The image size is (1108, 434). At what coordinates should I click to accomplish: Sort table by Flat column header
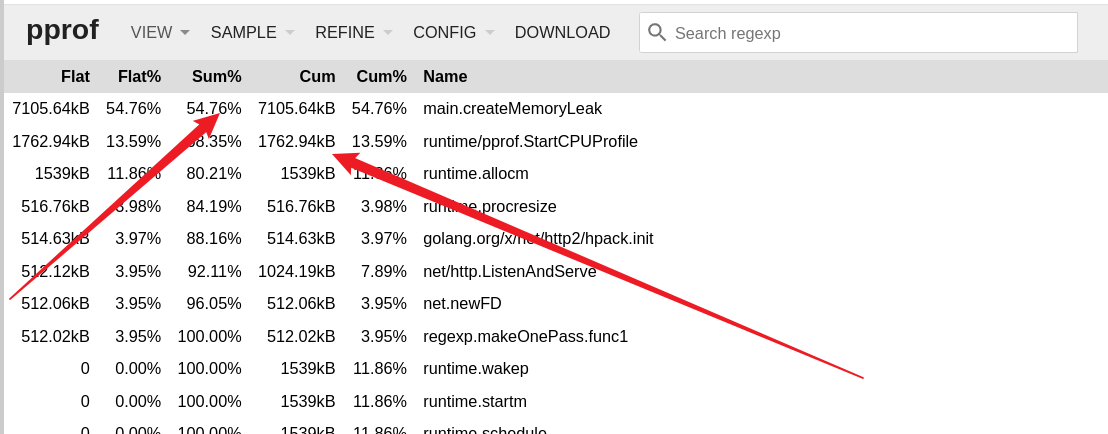75,76
